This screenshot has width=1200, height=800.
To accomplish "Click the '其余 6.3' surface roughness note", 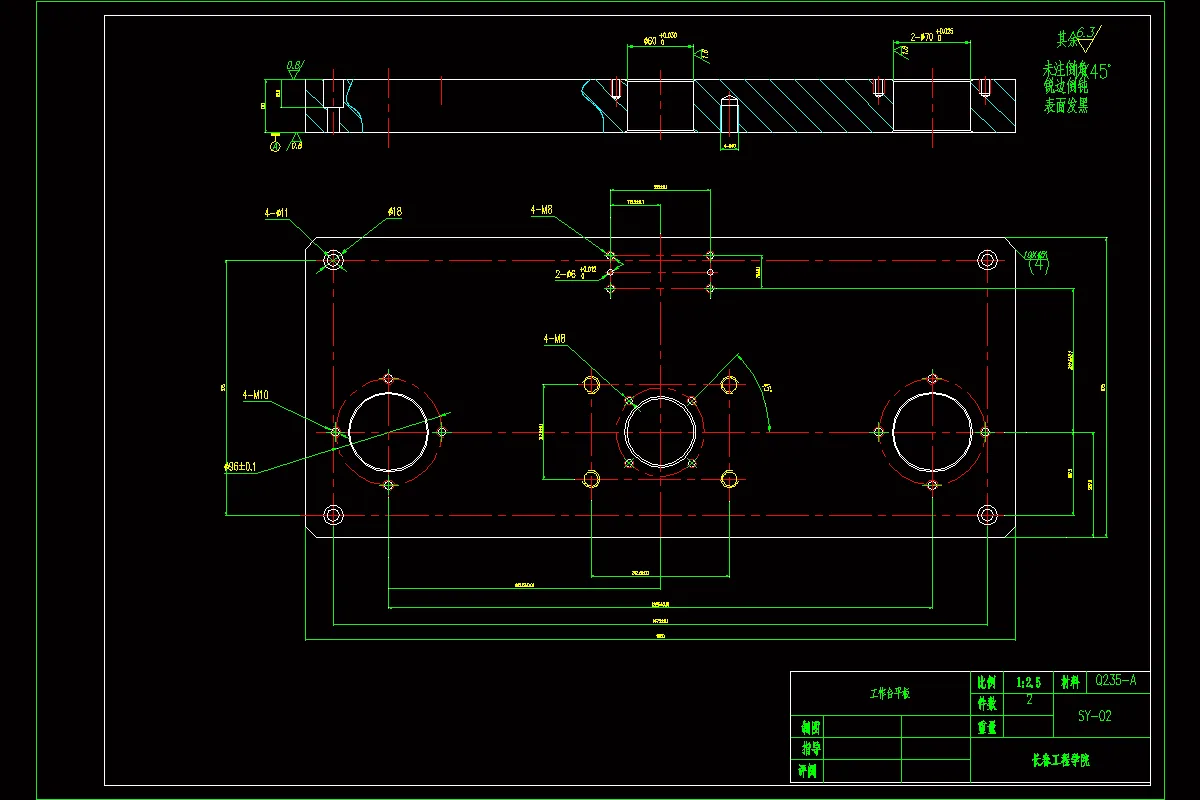I will tap(1078, 38).
